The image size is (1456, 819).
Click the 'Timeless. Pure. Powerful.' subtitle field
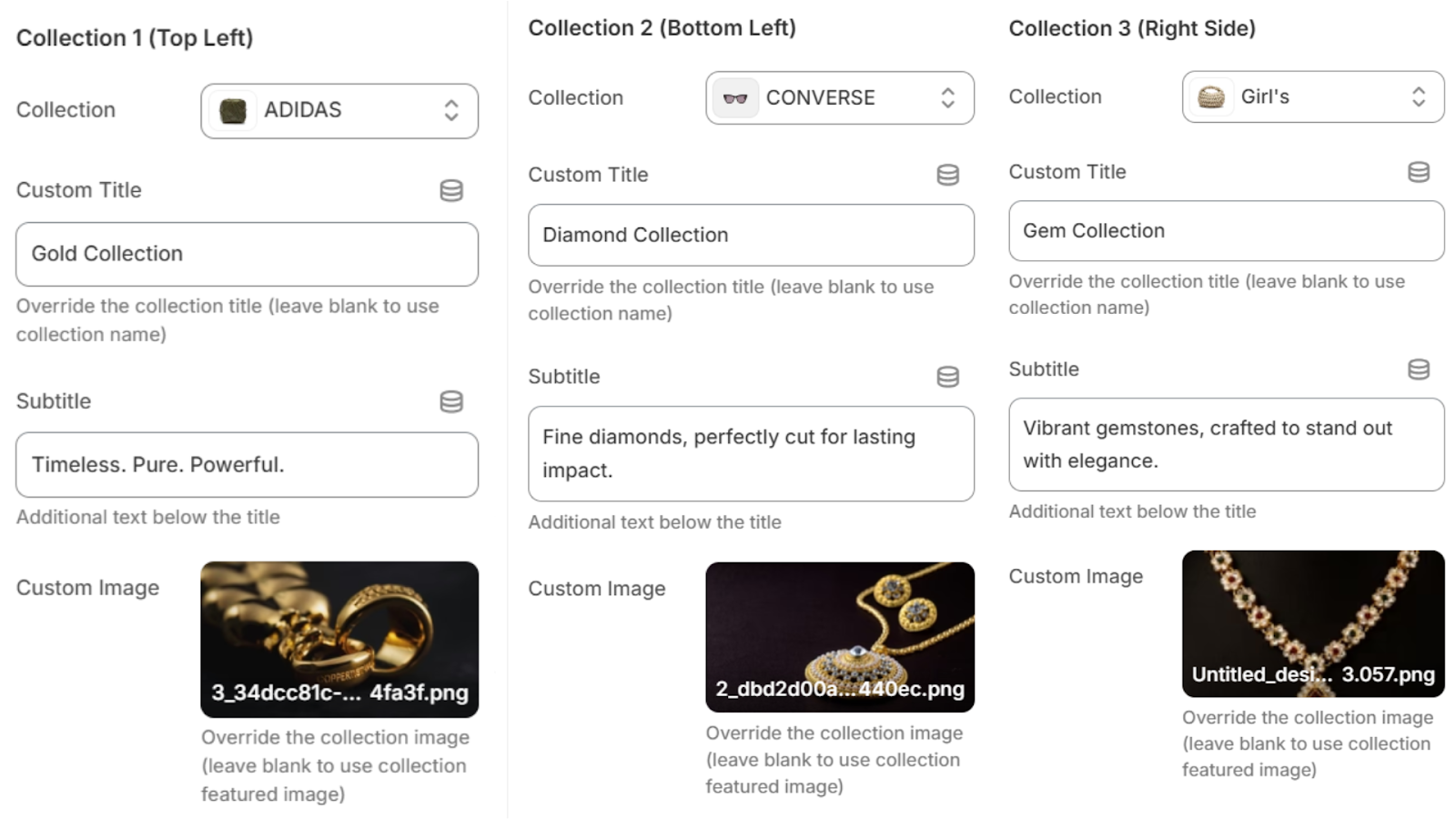[247, 465]
